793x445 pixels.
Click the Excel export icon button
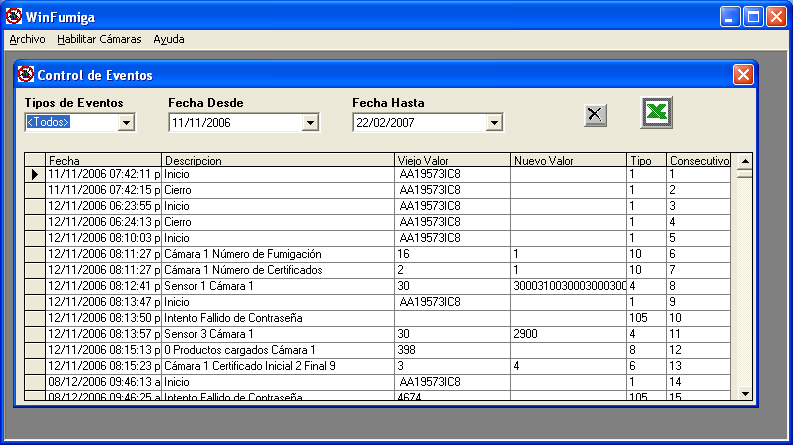656,112
